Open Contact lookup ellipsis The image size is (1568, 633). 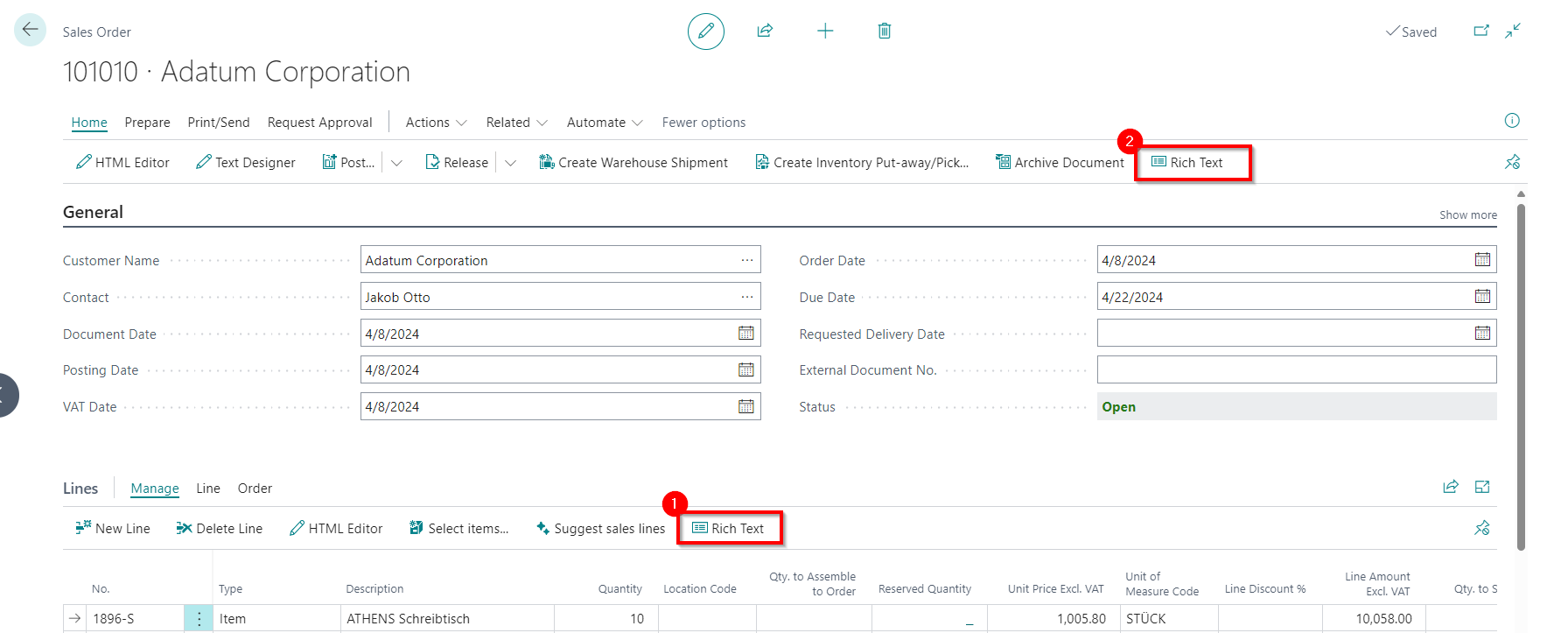pyautogui.click(x=746, y=297)
